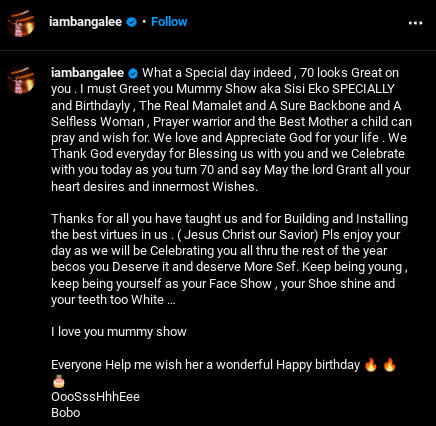Image resolution: width=436 pixels, height=426 pixels.
Task: Click the birthday cake emoji
Action: pyautogui.click(x=59, y=381)
